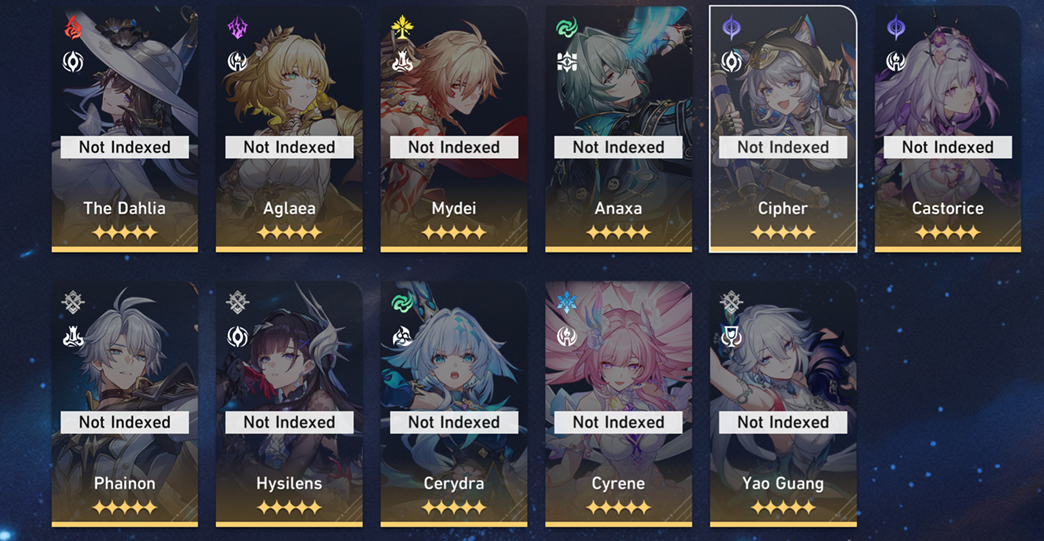Click the Ice element icon on Cyrene's card
1044x541 pixels.
pyautogui.click(x=567, y=303)
